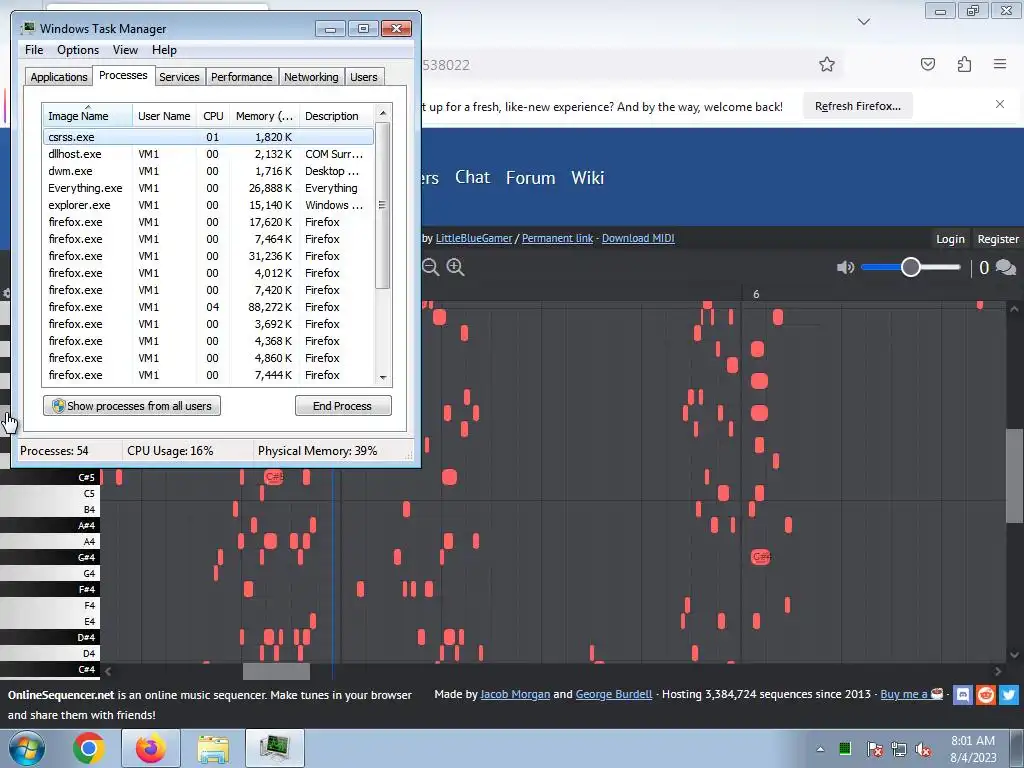Sort processes by CPU column header
Image resolution: width=1024 pixels, height=768 pixels.
point(213,116)
